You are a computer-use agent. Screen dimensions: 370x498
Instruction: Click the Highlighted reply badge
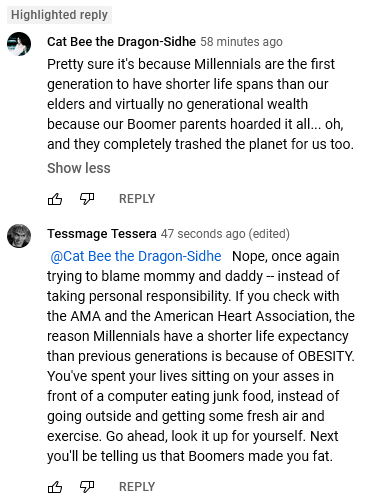59,15
